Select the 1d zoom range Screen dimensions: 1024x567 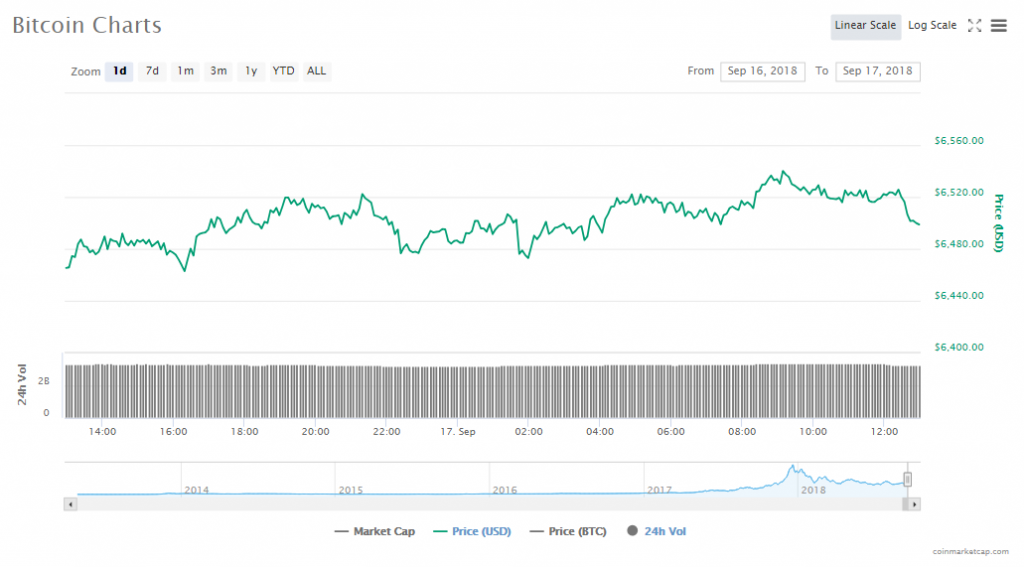click(119, 71)
